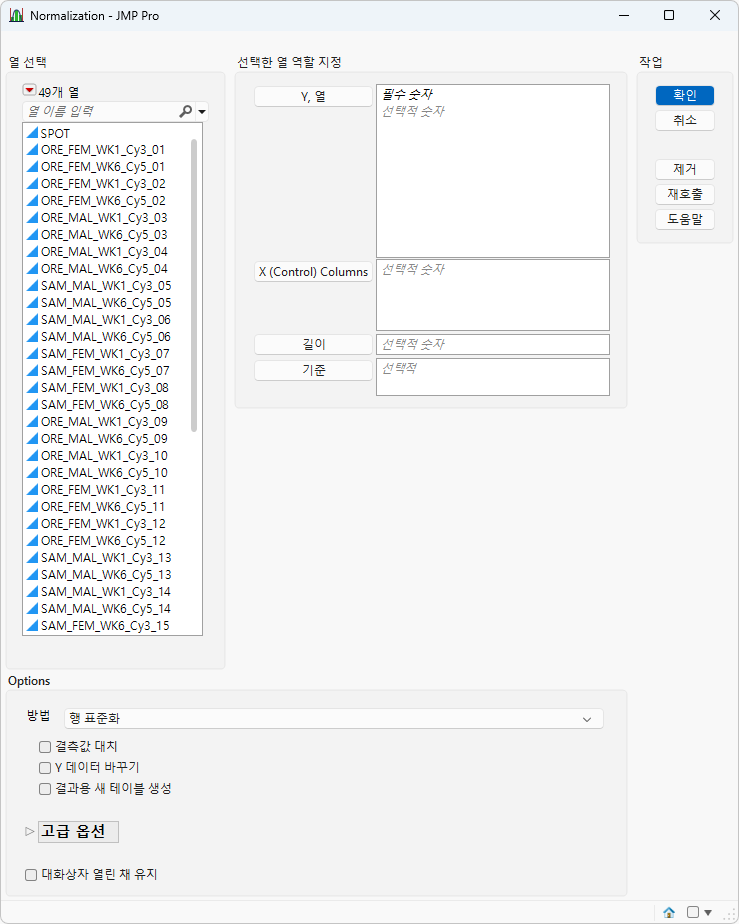
Task: Select column ORE_FEM_WK1_Cy3_01
Action: (x=103, y=150)
